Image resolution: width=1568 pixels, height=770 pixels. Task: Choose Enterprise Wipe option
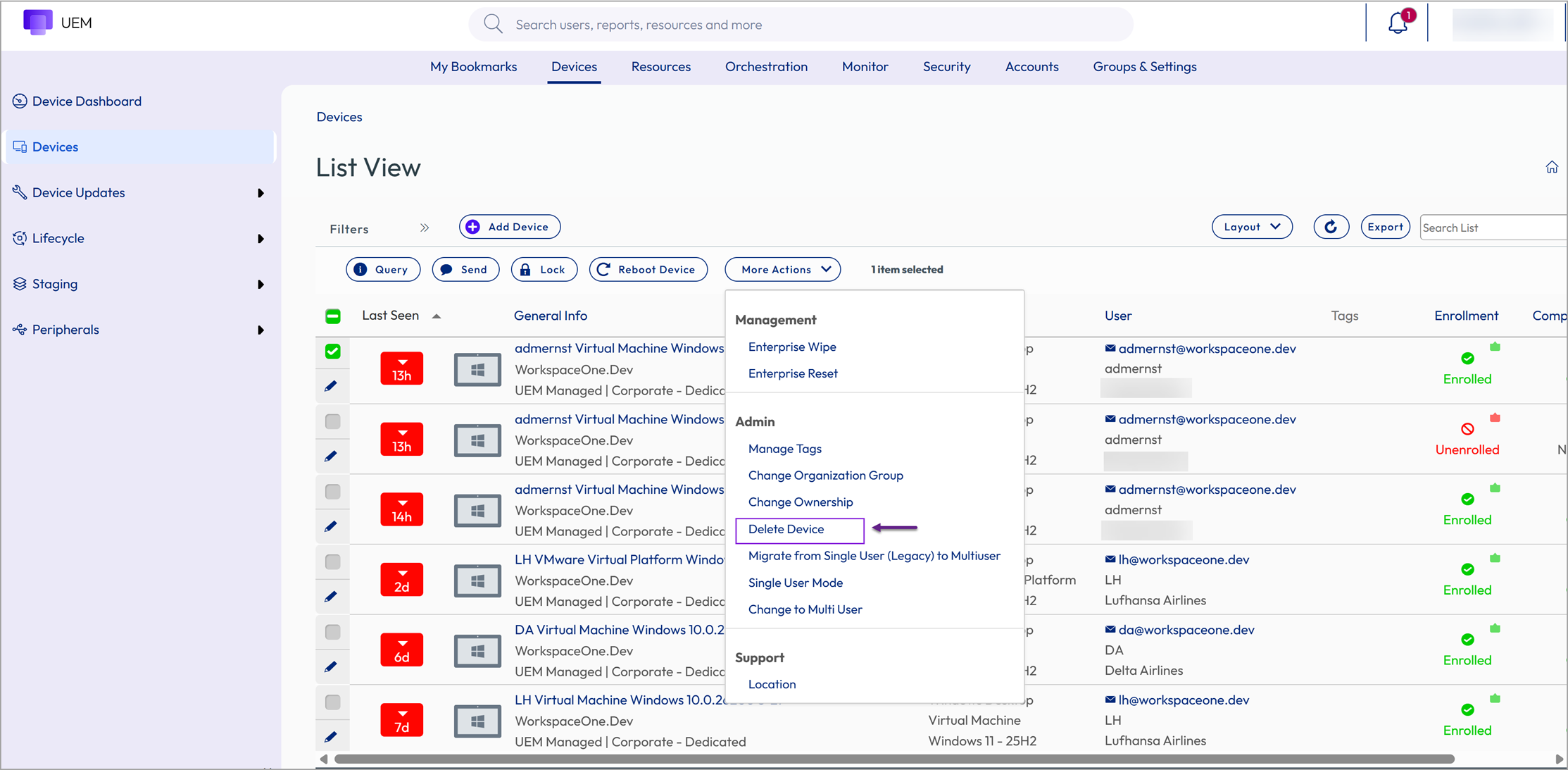coord(792,347)
